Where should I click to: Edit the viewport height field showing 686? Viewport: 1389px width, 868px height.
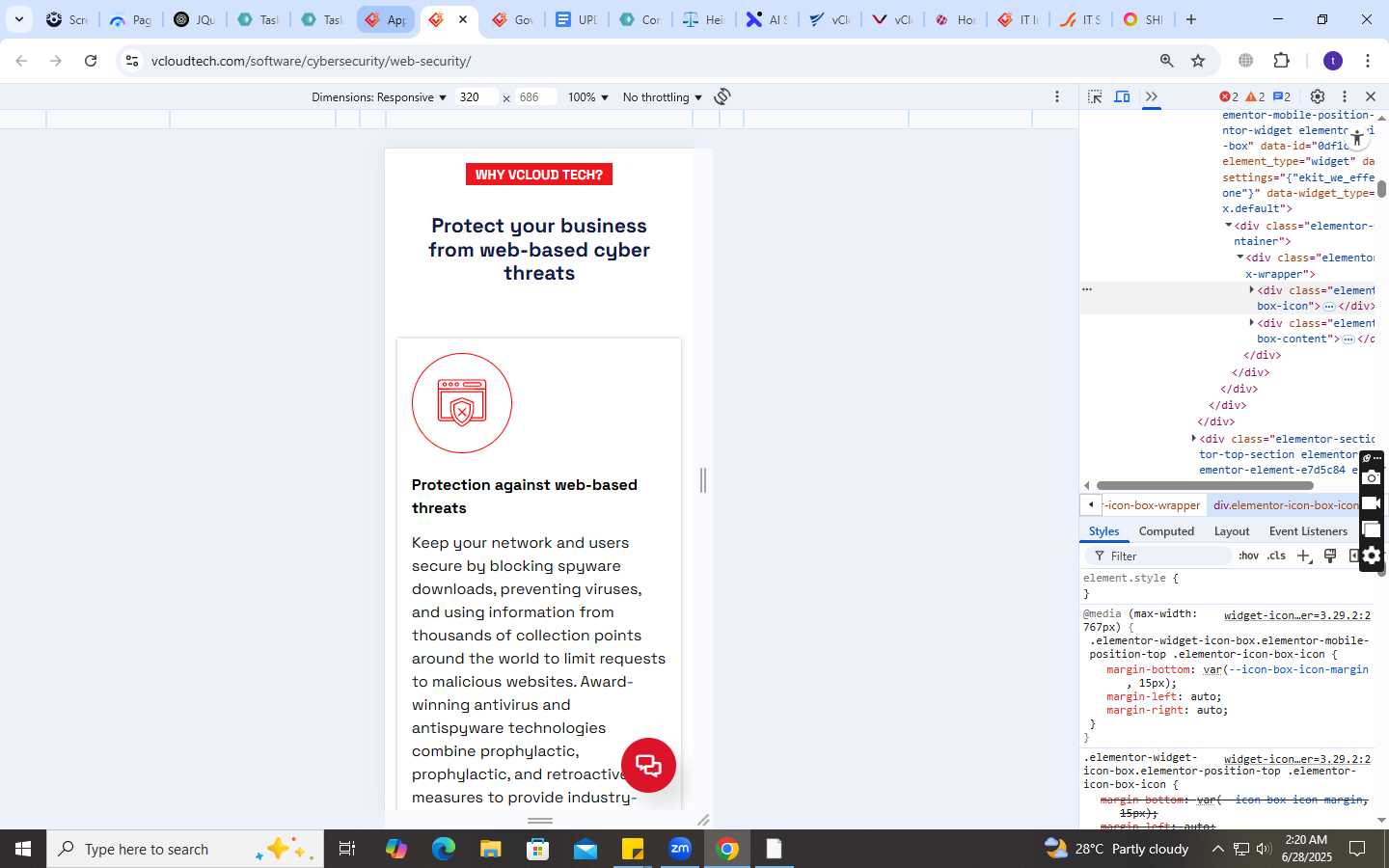536,96
